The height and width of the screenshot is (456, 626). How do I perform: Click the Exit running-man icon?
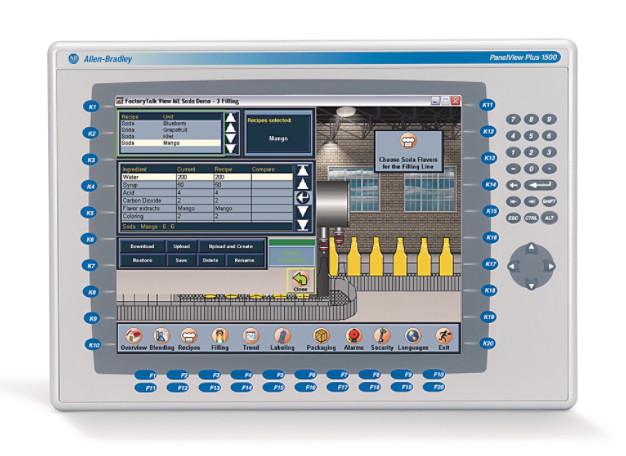(x=444, y=336)
